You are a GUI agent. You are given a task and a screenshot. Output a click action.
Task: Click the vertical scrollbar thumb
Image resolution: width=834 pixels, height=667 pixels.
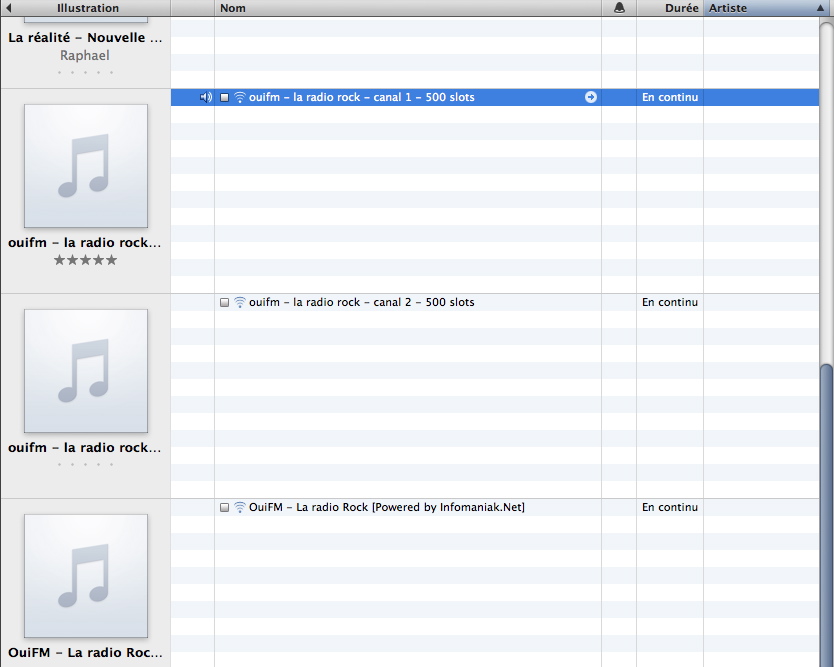coord(826,510)
